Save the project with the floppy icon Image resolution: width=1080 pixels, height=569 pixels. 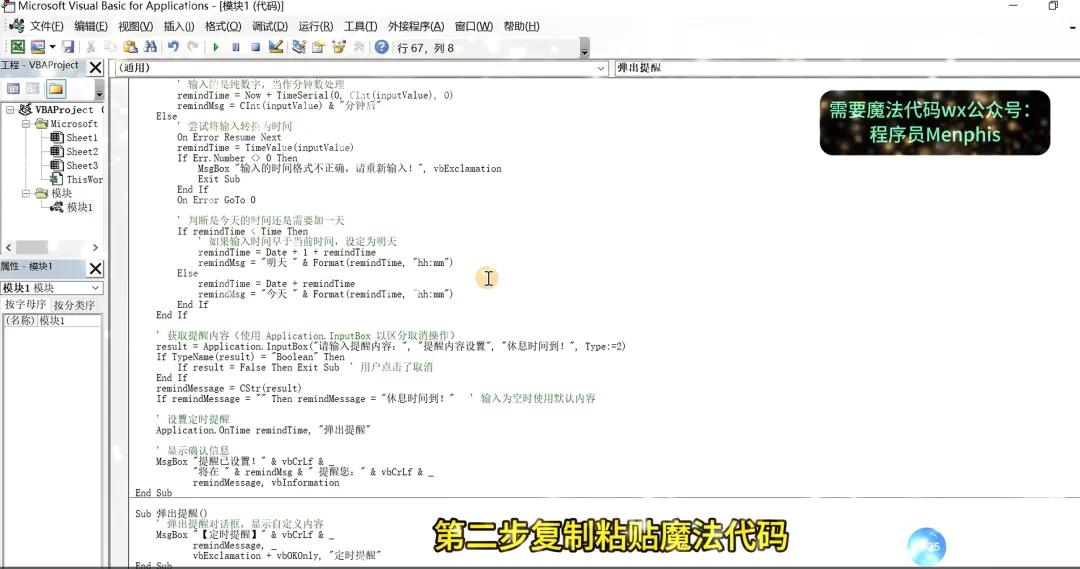click(x=68, y=47)
